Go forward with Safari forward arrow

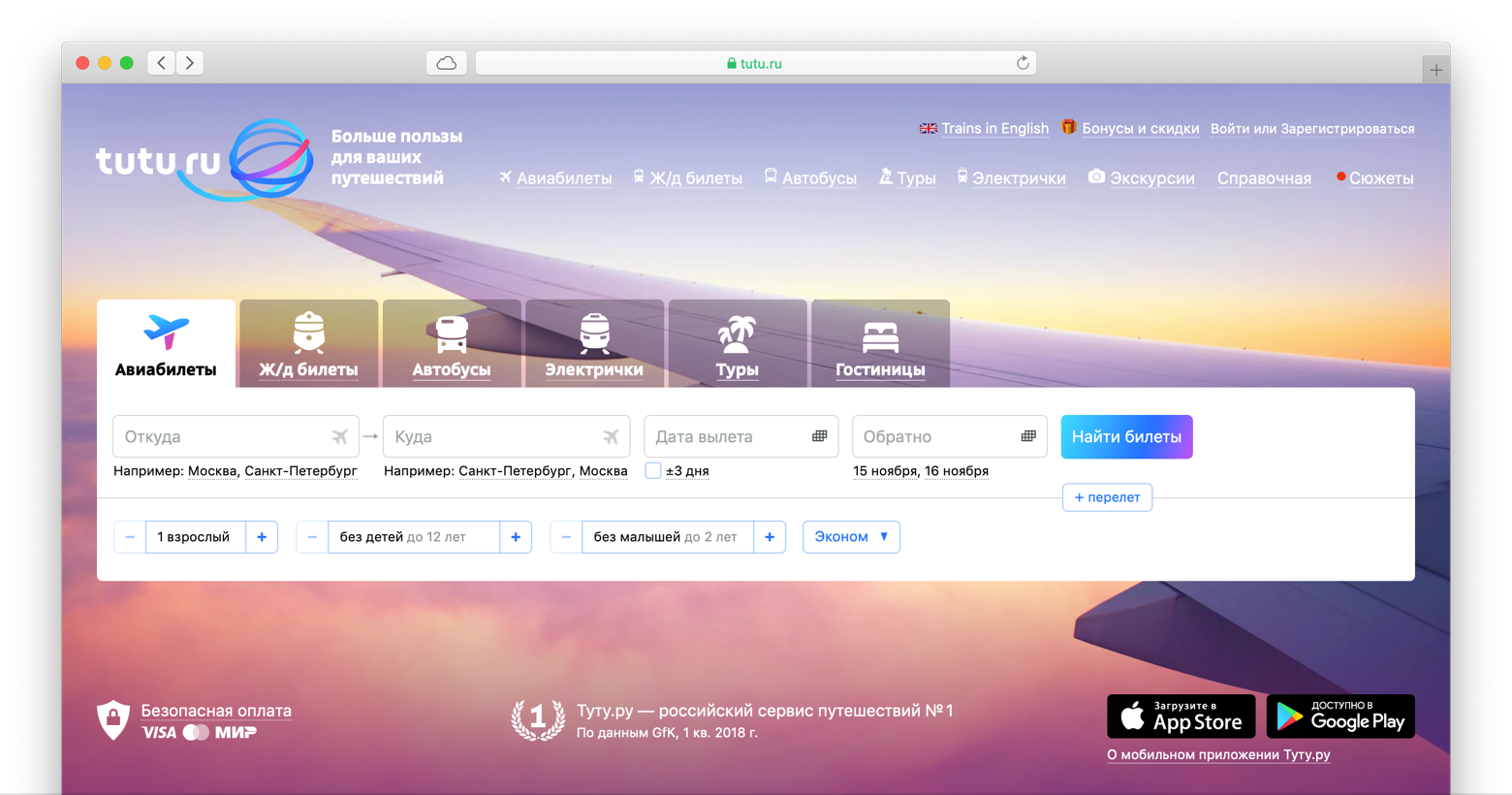click(x=190, y=63)
